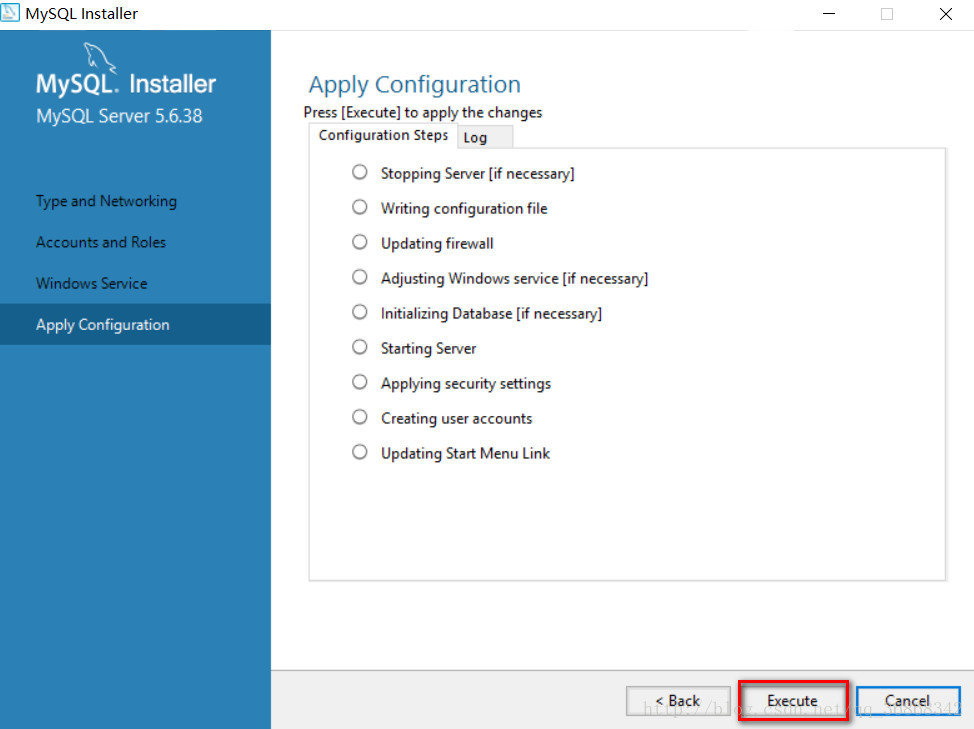Click the 'Starting Server' step text
Viewport: 974px width, 729px height.
pyautogui.click(x=429, y=348)
